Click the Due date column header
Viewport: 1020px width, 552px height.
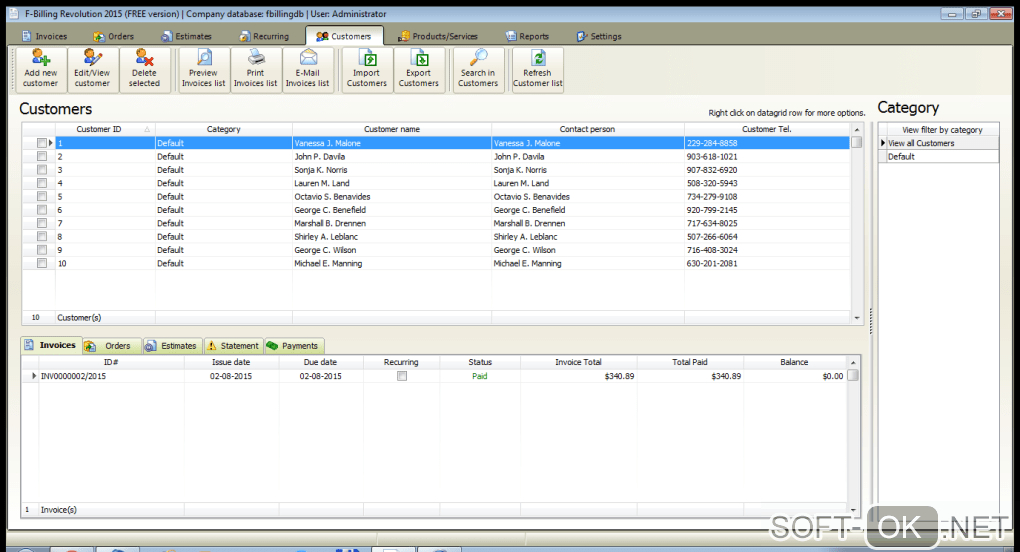click(x=320, y=362)
